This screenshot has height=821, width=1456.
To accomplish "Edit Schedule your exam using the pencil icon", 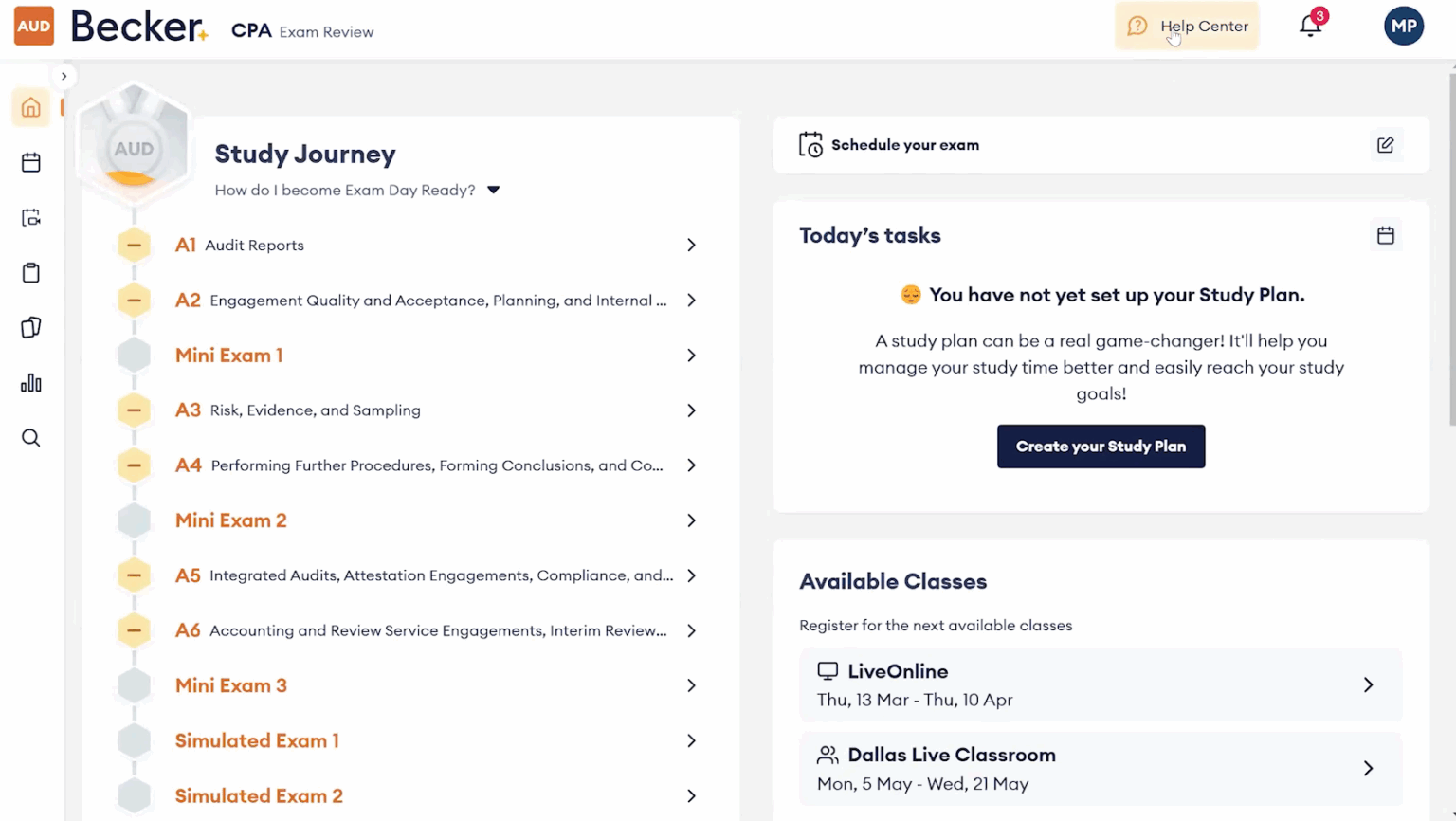I will coord(1385,145).
